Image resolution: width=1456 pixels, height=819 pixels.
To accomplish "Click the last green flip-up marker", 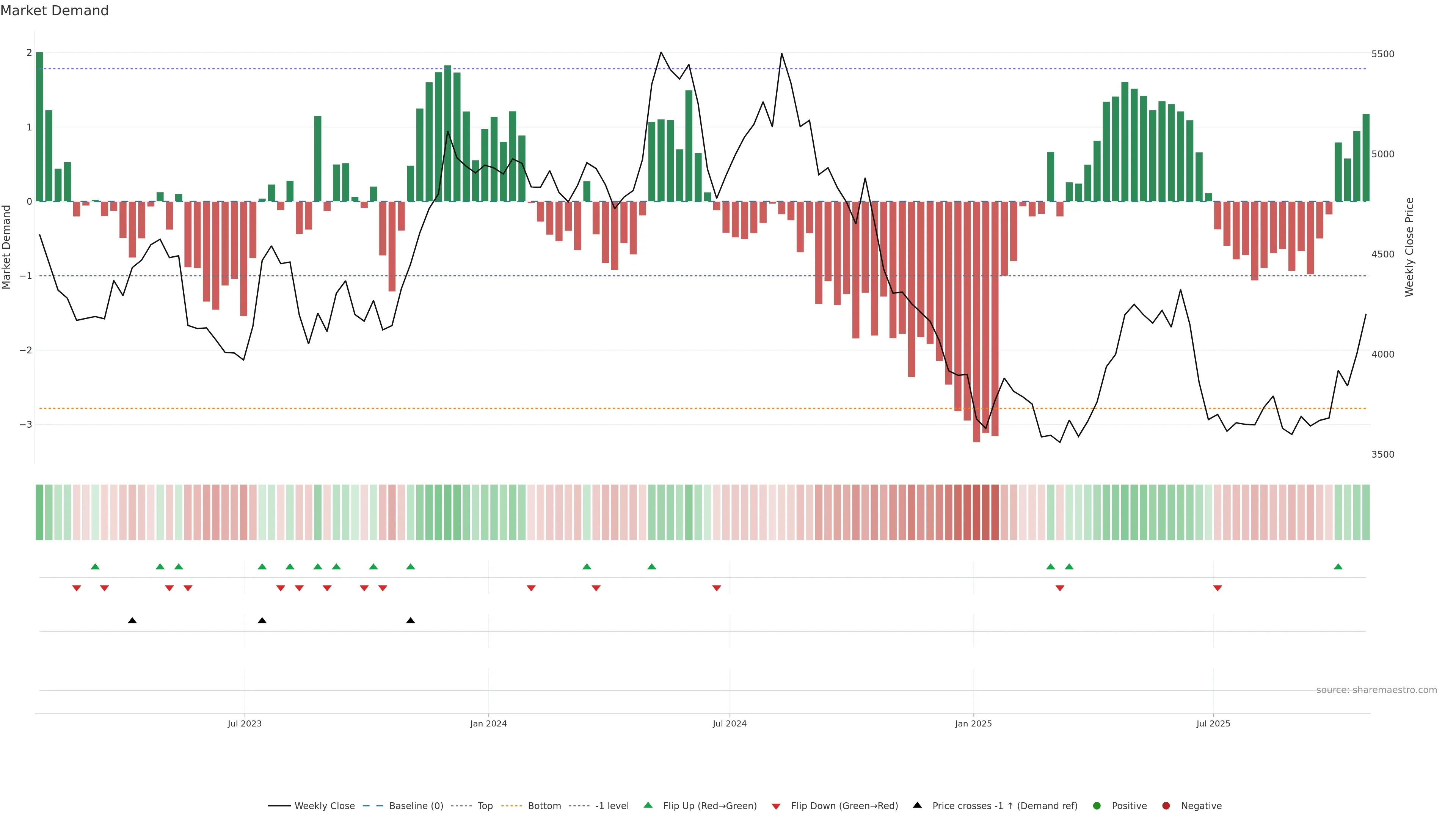I will click(x=1338, y=566).
